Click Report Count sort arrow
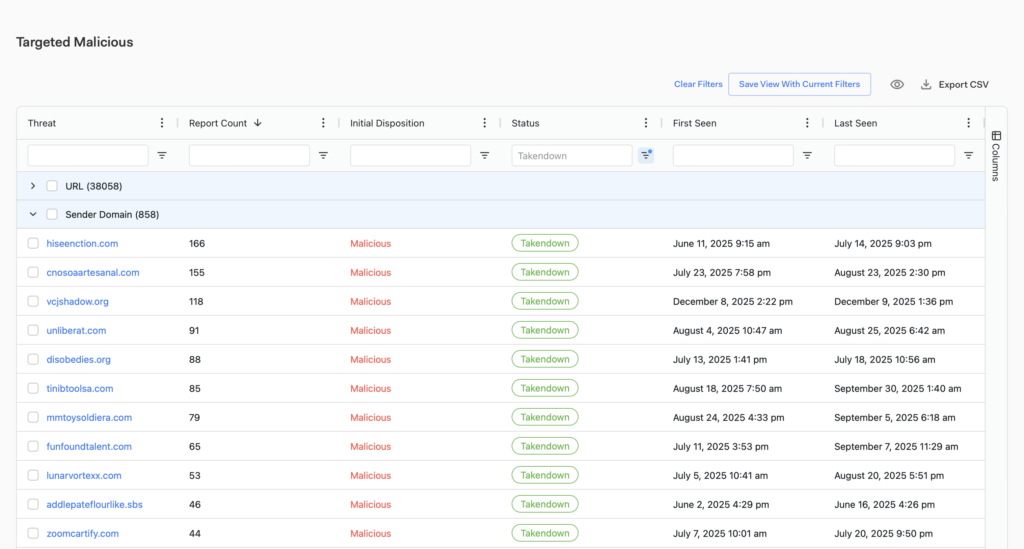The width and height of the screenshot is (1024, 549). (x=258, y=123)
